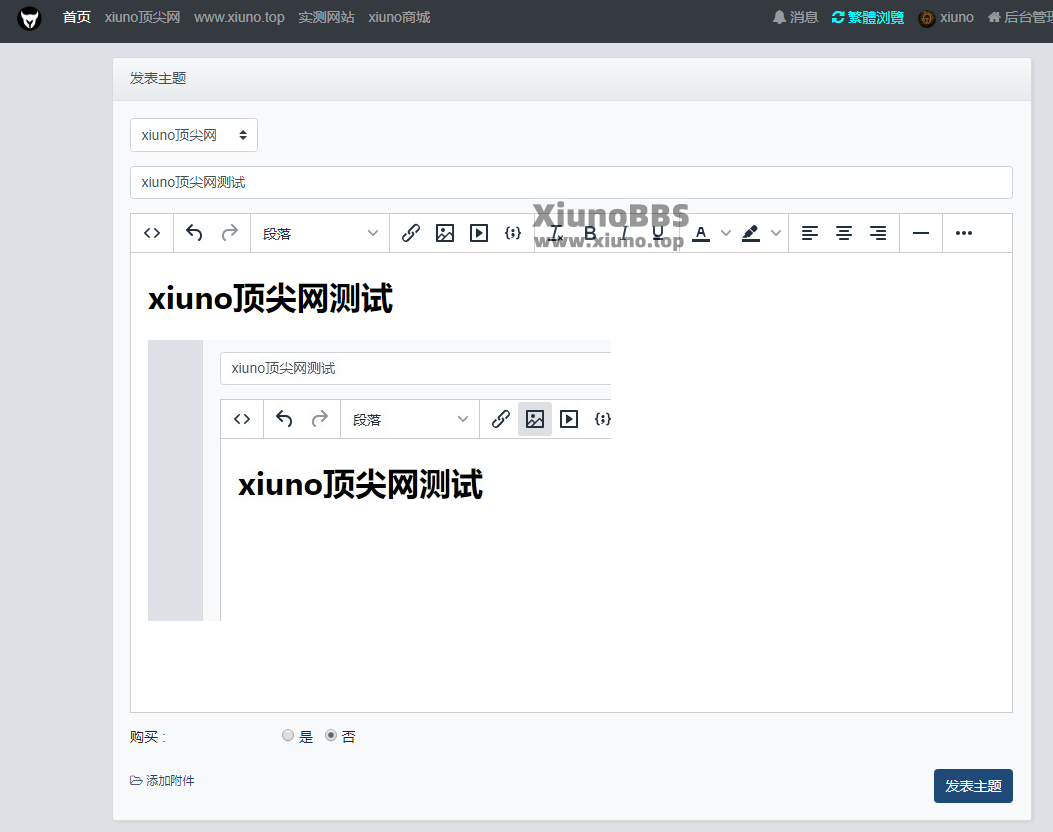This screenshot has height=832, width=1053.
Task: Click 添加附件 to attach a file
Action: click(x=162, y=780)
